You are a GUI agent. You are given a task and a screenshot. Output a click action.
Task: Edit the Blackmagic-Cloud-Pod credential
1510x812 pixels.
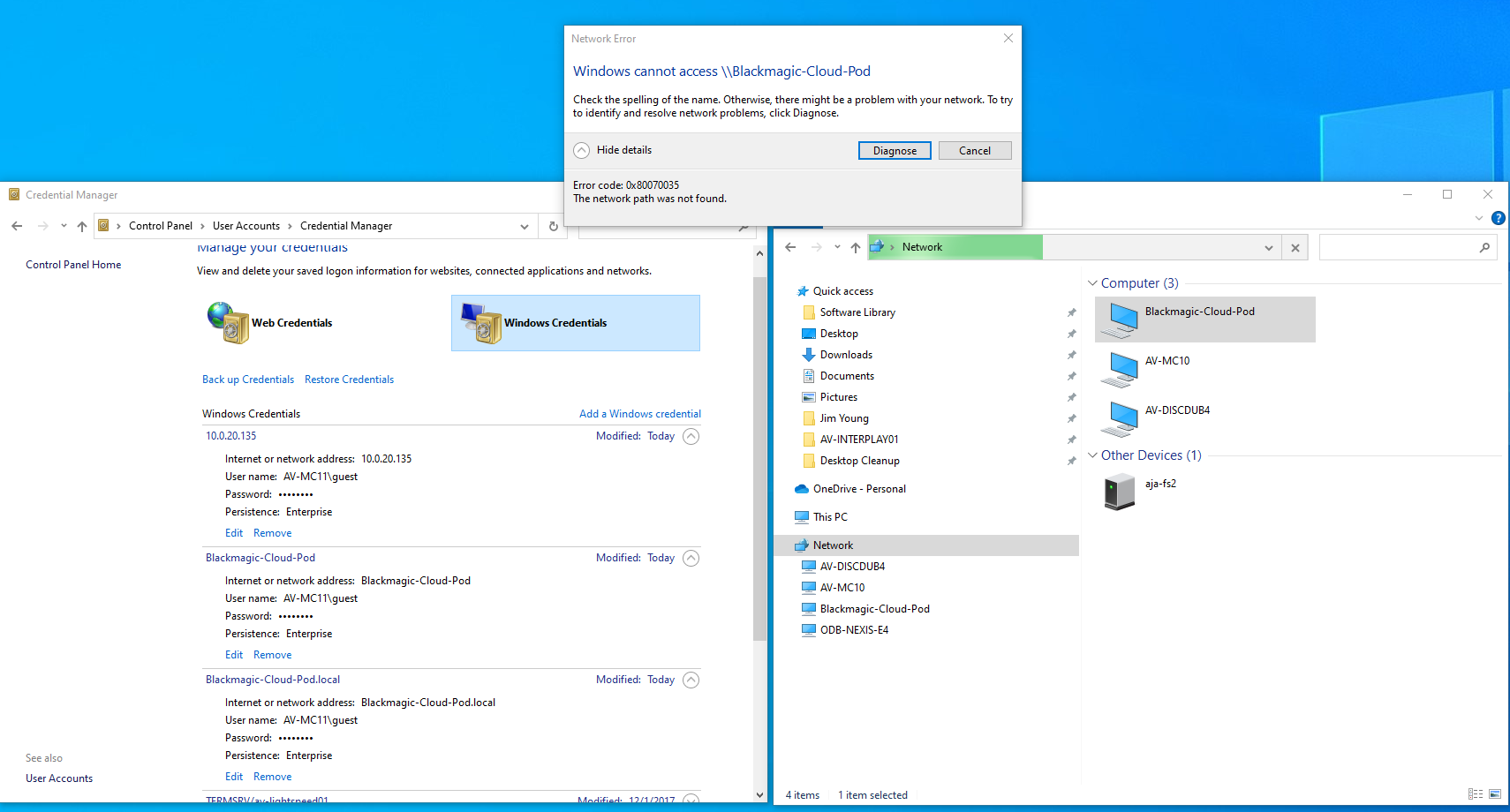click(x=234, y=655)
